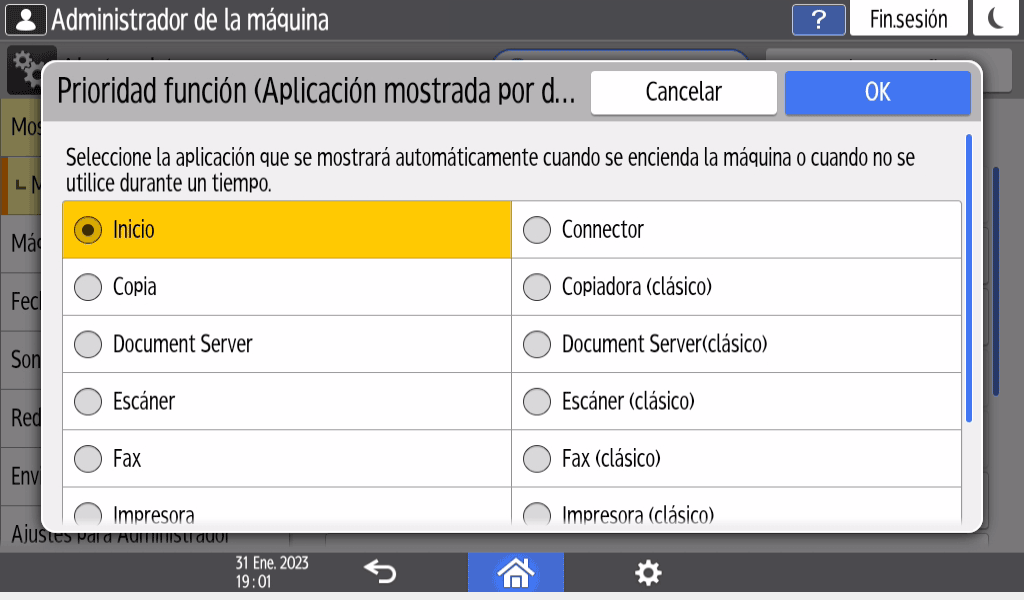1024x600 pixels.
Task: Click the Fin.sesión logout button
Action: [908, 20]
